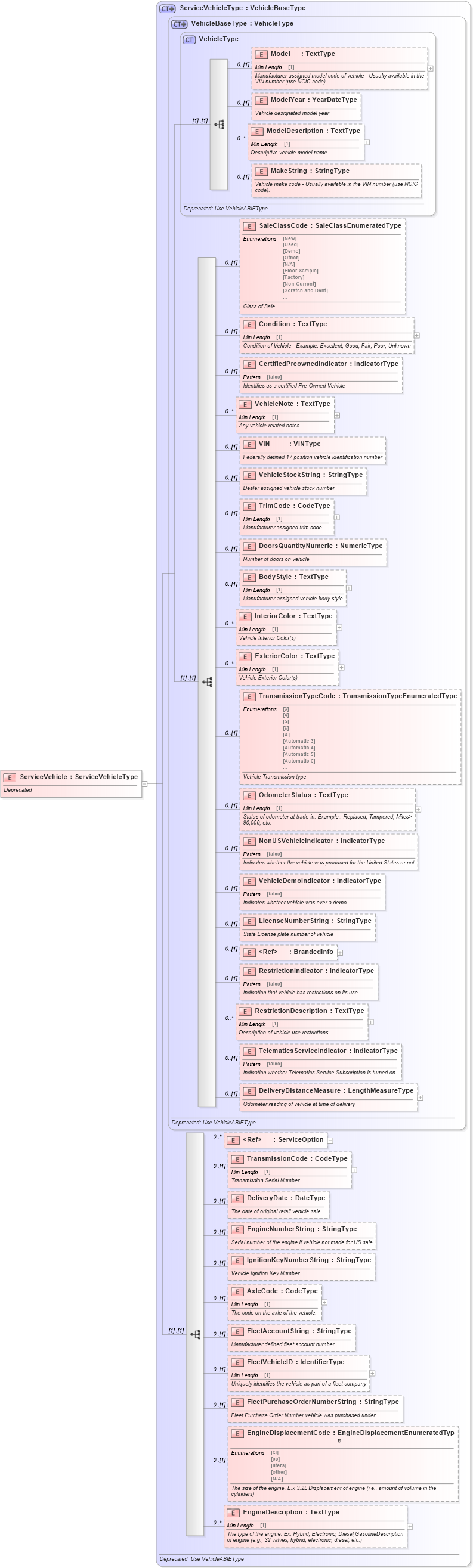The height and width of the screenshot is (1568, 473).
Task: Click the LicenseNumberString E icon
Action: (249, 921)
